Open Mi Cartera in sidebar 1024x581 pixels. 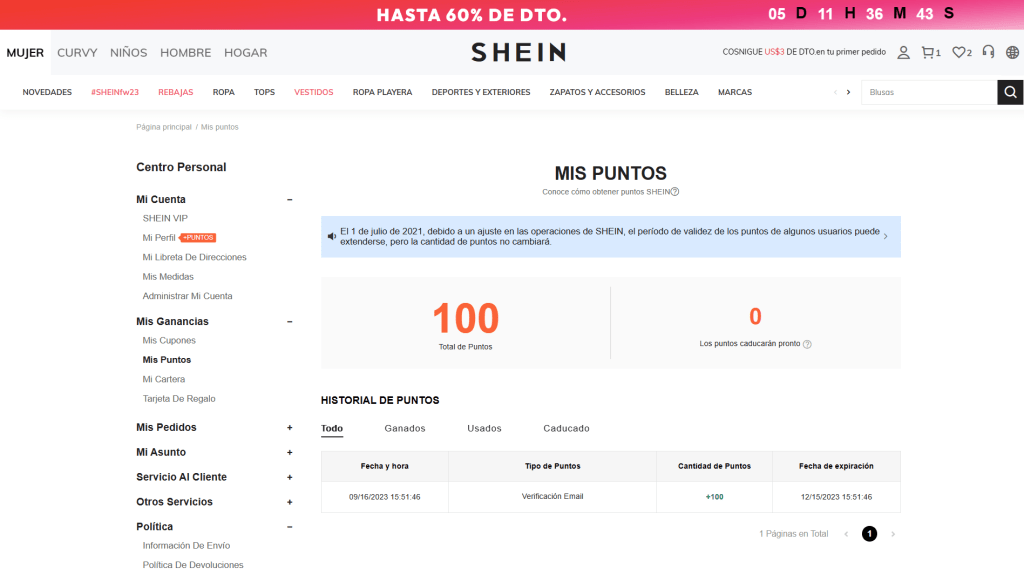tap(164, 379)
